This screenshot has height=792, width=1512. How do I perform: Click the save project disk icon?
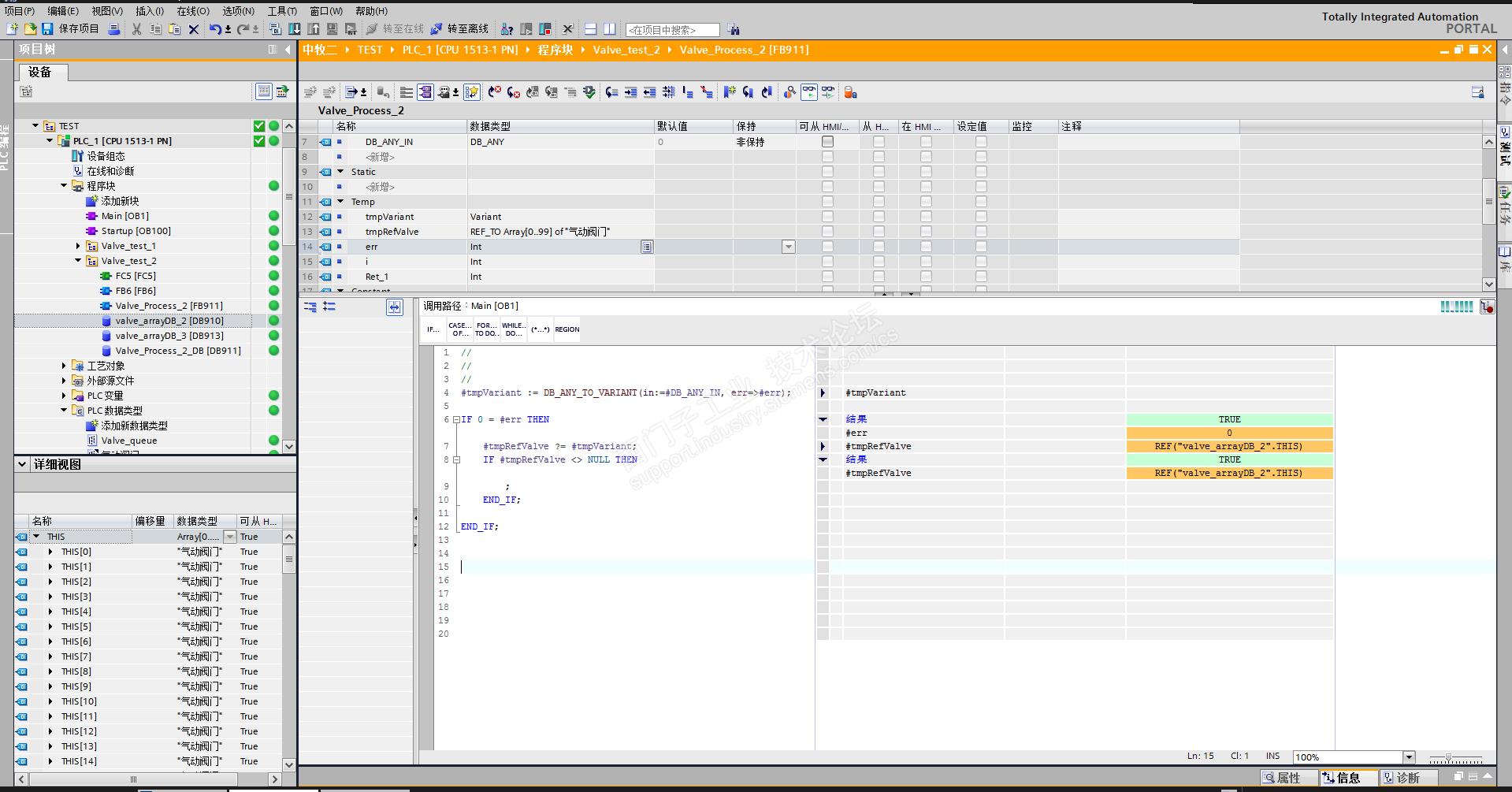47,29
